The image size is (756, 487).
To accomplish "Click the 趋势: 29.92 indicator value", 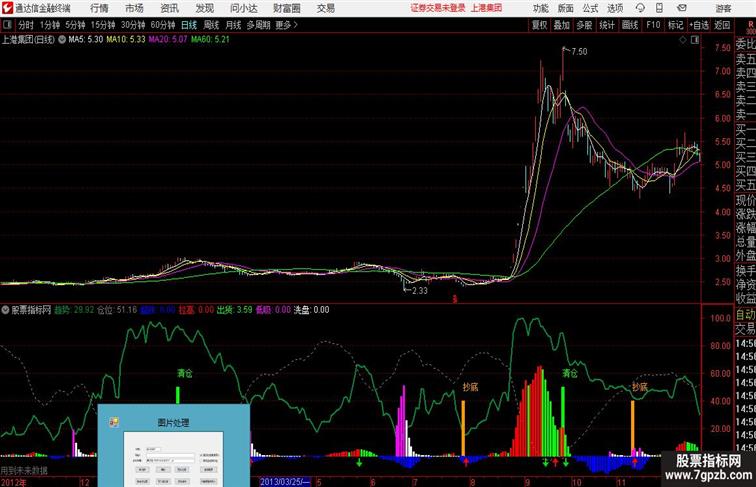I will point(74,310).
